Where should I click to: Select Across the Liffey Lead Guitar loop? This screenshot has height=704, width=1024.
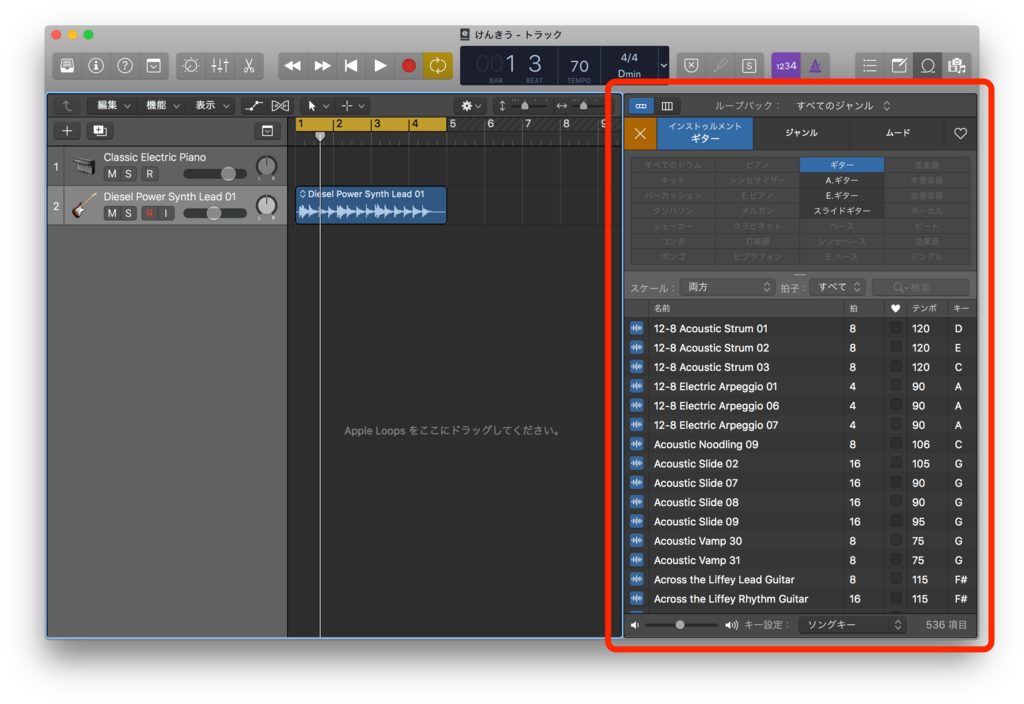coord(800,579)
